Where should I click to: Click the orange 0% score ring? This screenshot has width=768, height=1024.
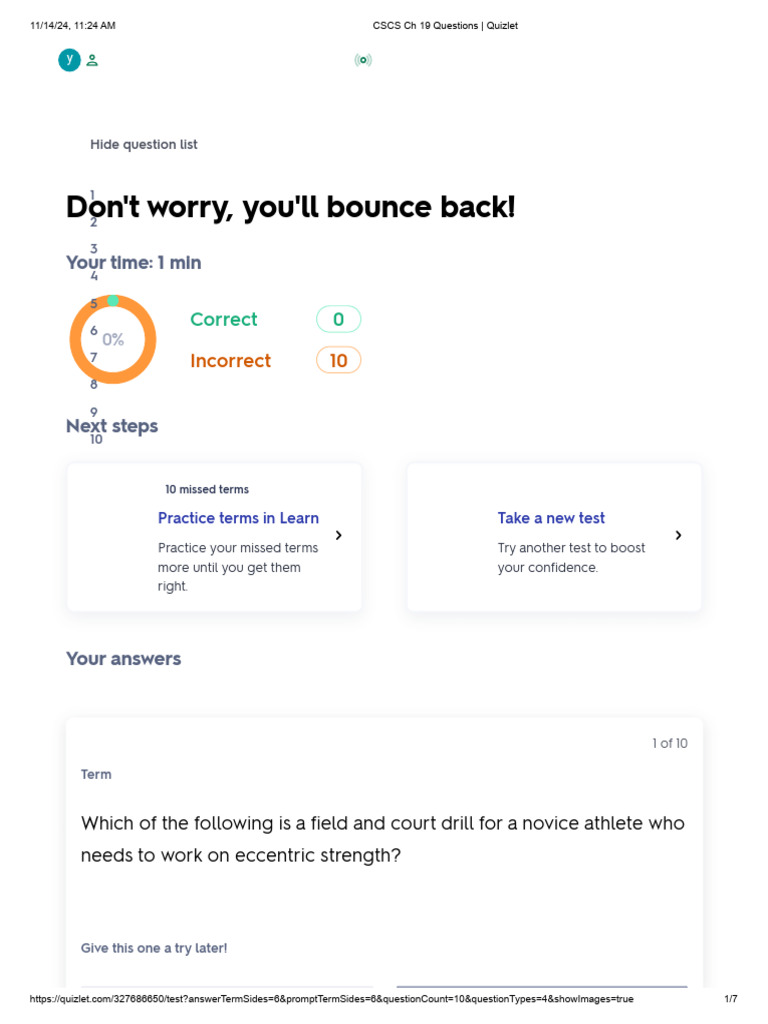113,339
